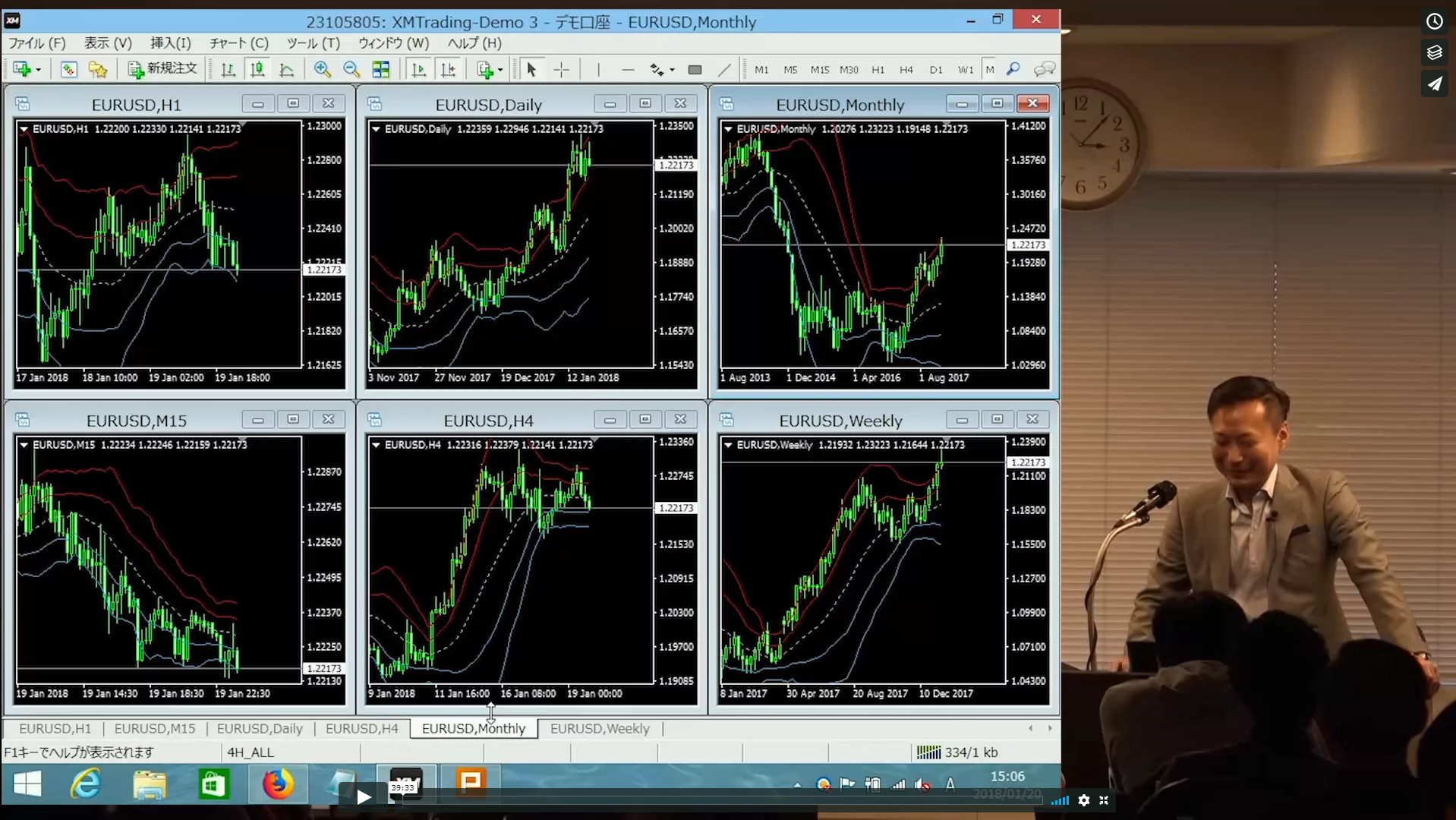Toggle the chart shift button
This screenshot has height=820, width=1456.
point(448,70)
